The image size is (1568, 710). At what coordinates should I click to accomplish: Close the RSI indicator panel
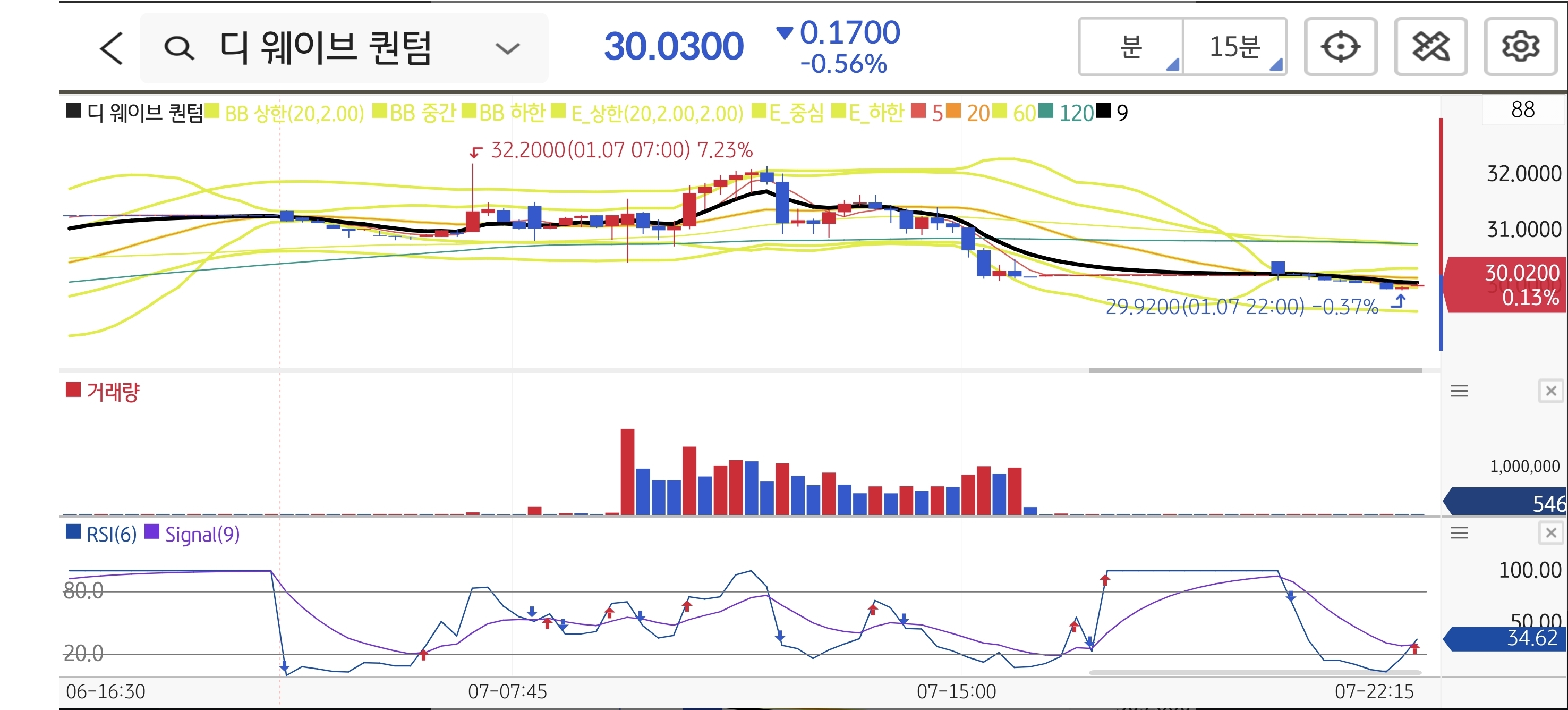pyautogui.click(x=1550, y=534)
